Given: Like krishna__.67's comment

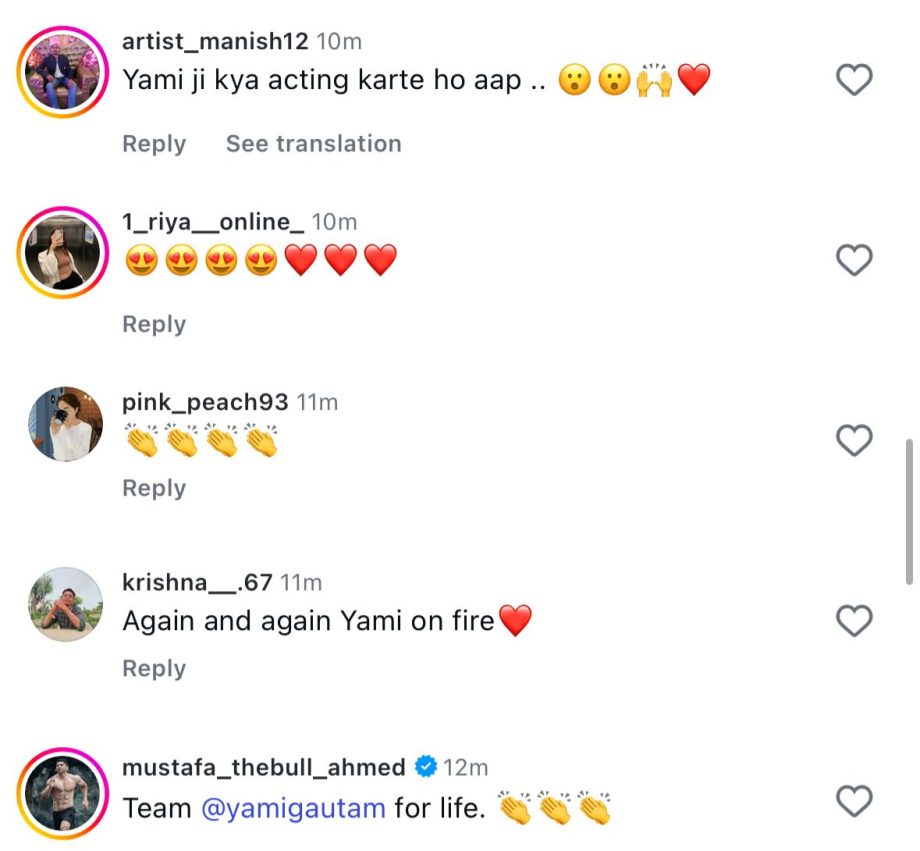Looking at the screenshot, I should pos(854,621).
